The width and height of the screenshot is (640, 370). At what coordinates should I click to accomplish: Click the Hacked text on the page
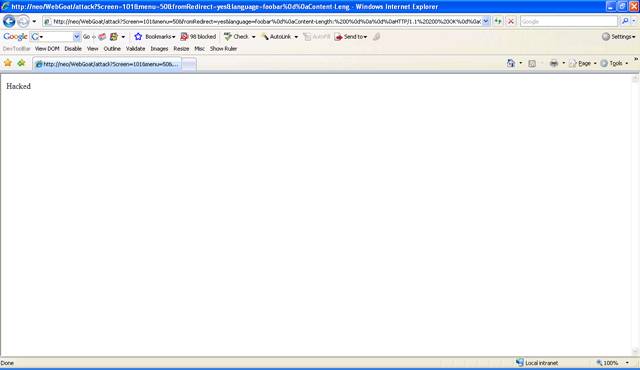pyautogui.click(x=18, y=86)
